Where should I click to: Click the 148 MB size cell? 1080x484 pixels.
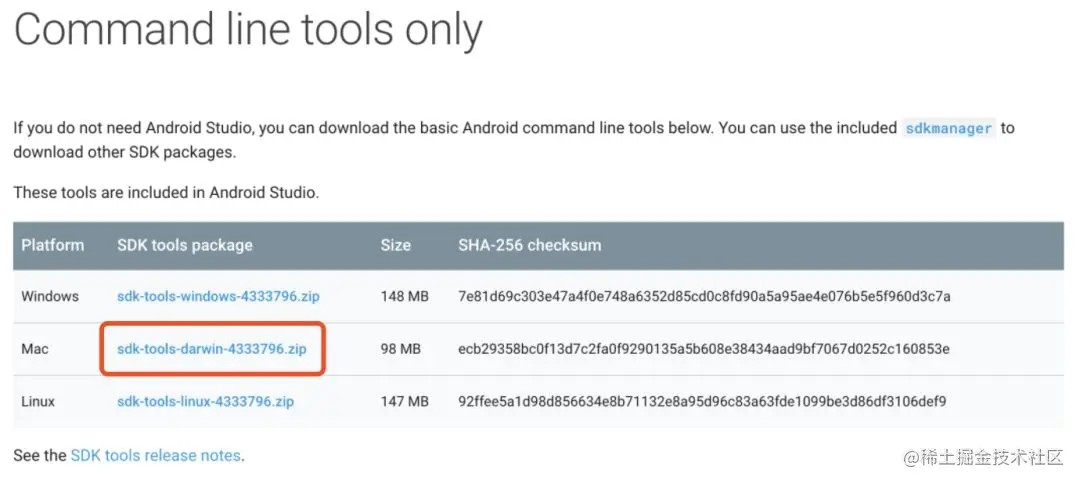click(404, 297)
